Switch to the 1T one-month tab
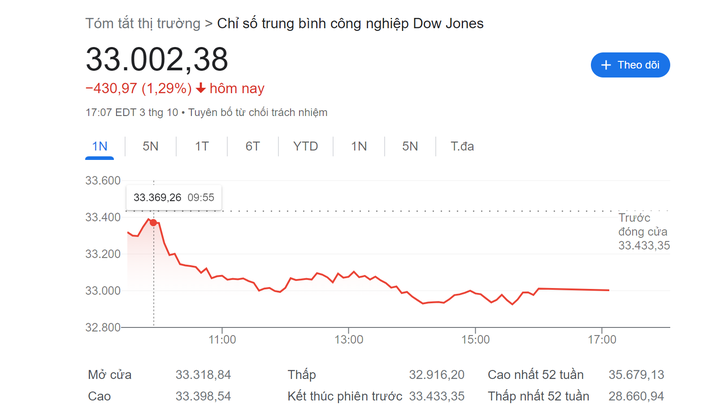720x413 pixels. click(x=202, y=146)
